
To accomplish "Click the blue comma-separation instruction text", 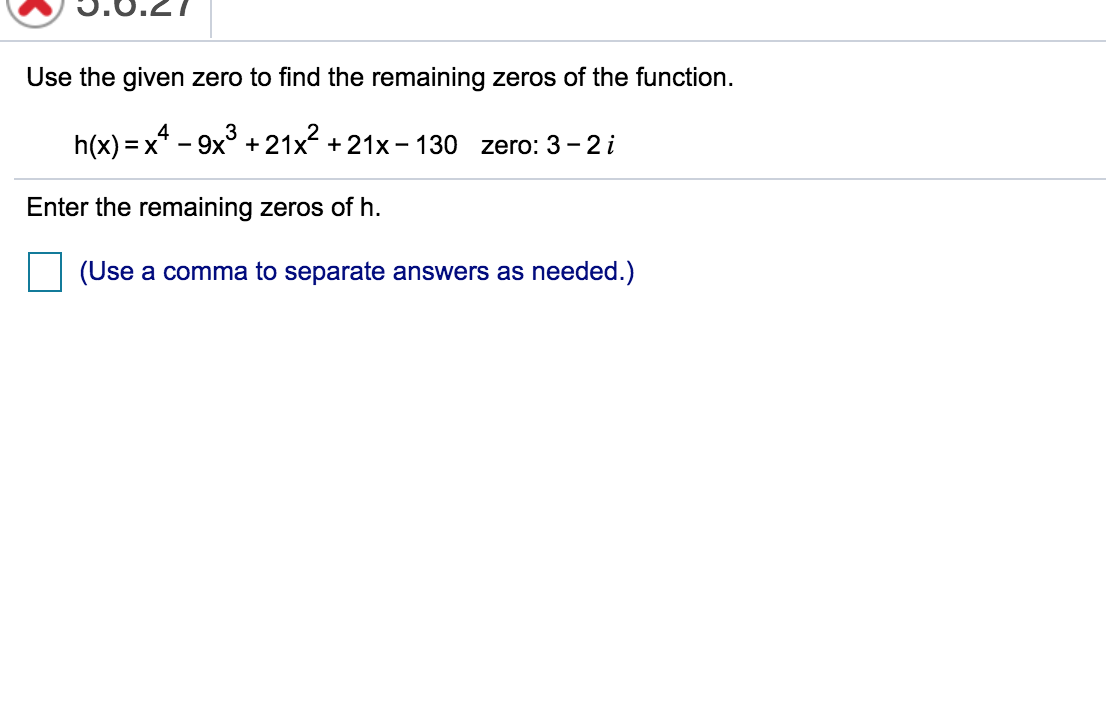I will (356, 271).
